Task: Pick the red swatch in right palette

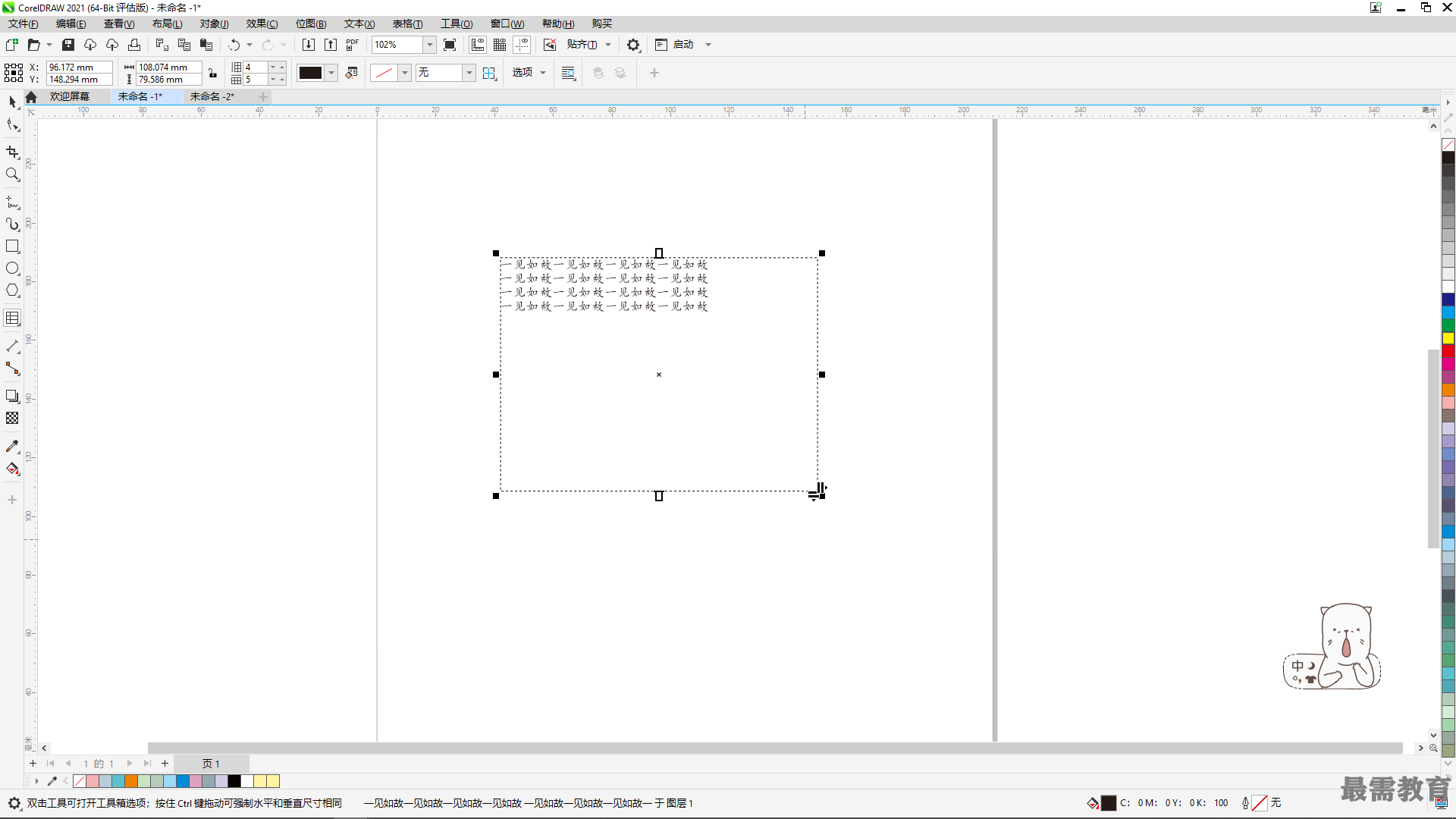Action: [1448, 351]
